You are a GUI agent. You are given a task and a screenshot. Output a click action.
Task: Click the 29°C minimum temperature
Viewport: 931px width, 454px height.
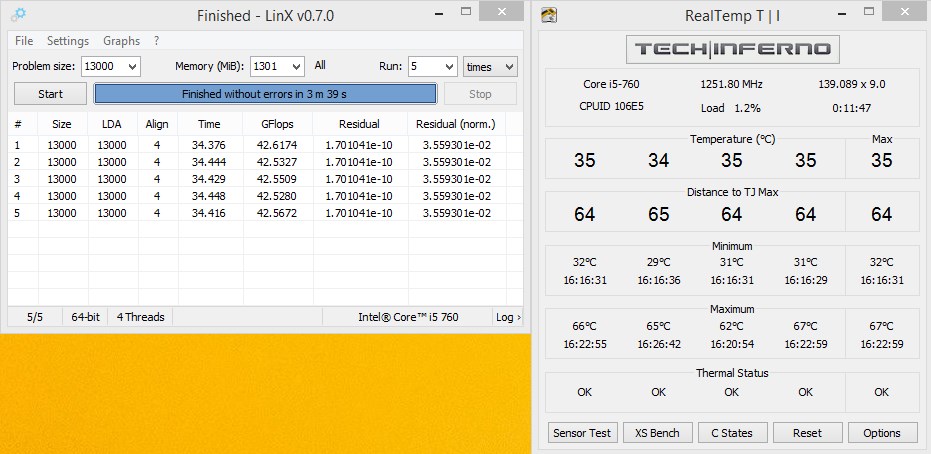658,262
